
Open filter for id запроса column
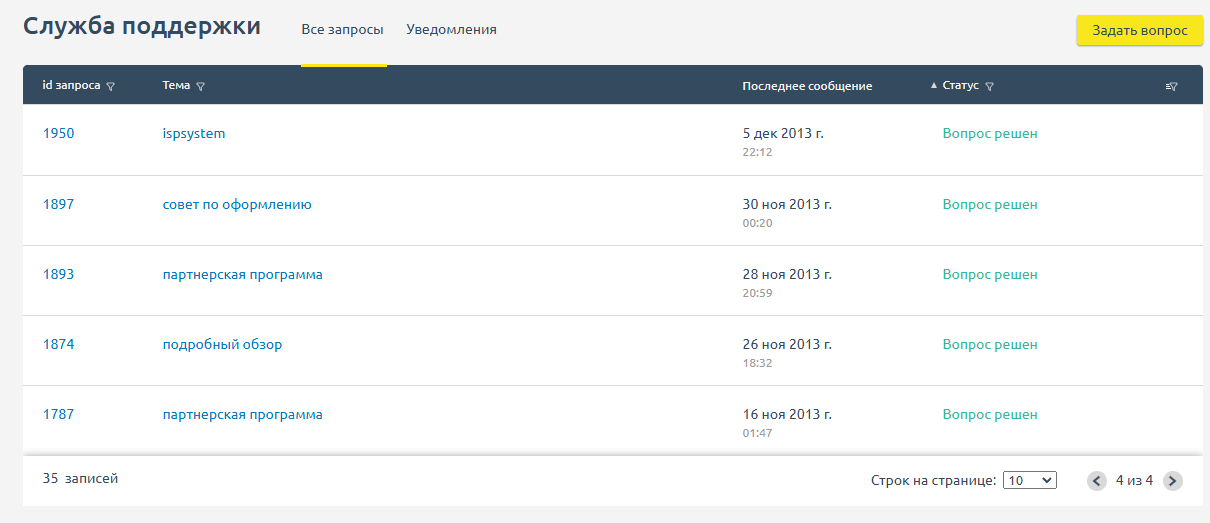click(x=111, y=87)
